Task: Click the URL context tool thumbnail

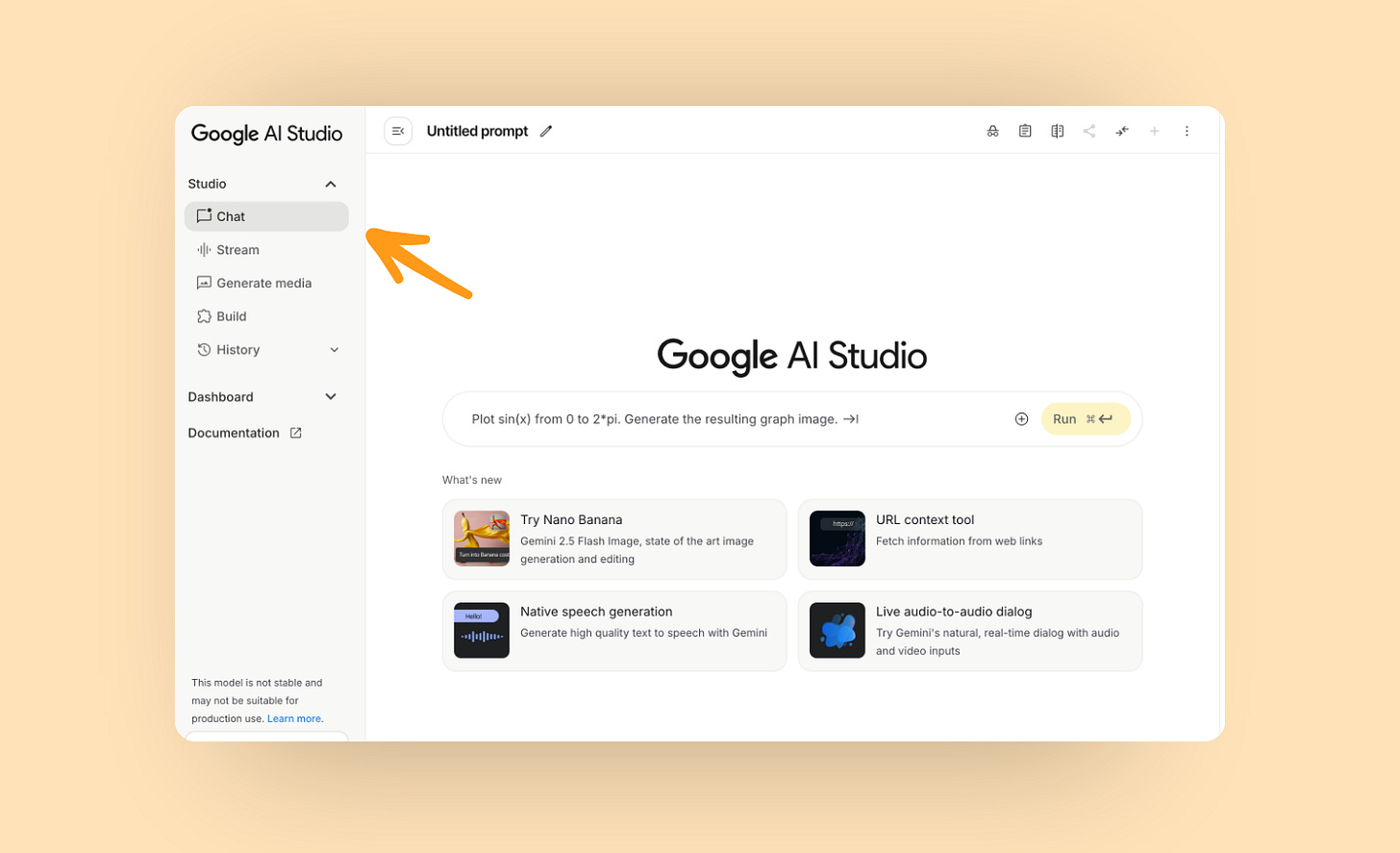Action: 837,539
